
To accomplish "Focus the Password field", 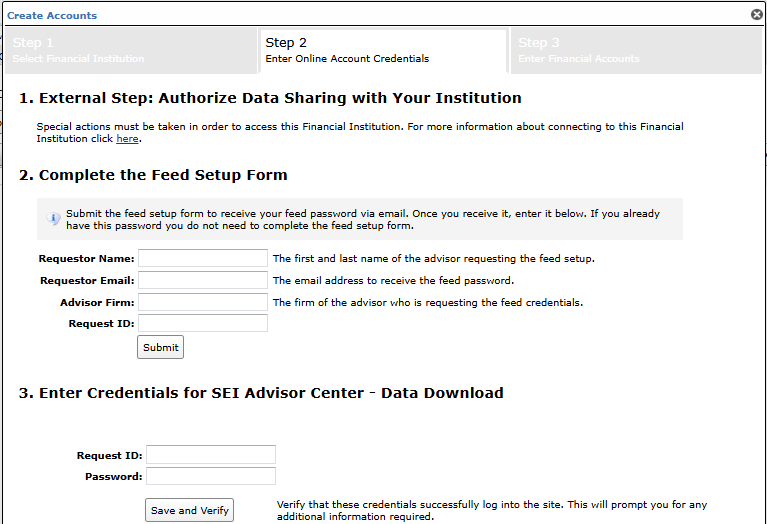I will click(x=211, y=476).
